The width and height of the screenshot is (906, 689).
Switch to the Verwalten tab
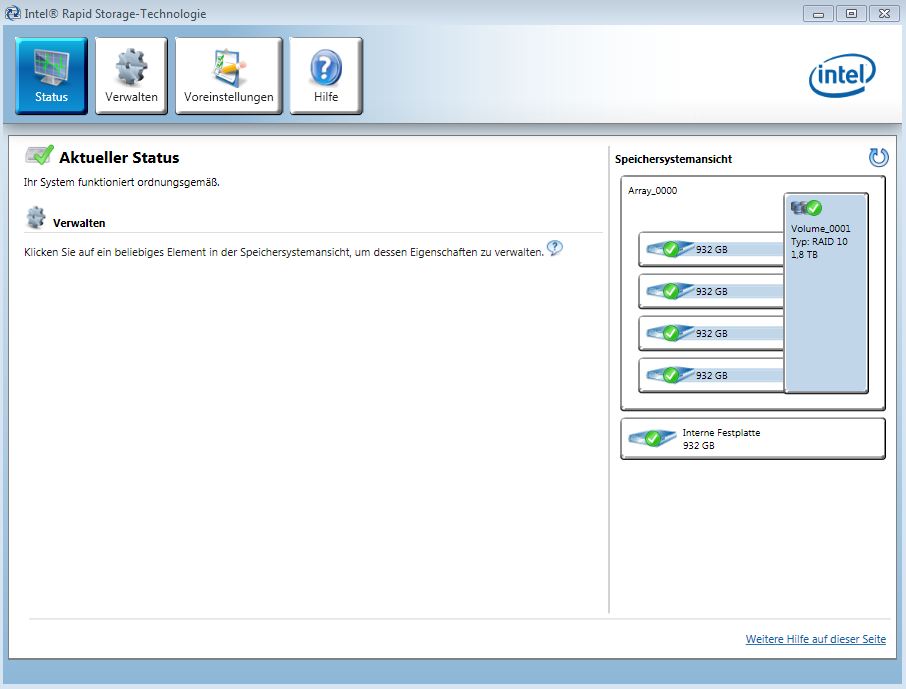(131, 76)
